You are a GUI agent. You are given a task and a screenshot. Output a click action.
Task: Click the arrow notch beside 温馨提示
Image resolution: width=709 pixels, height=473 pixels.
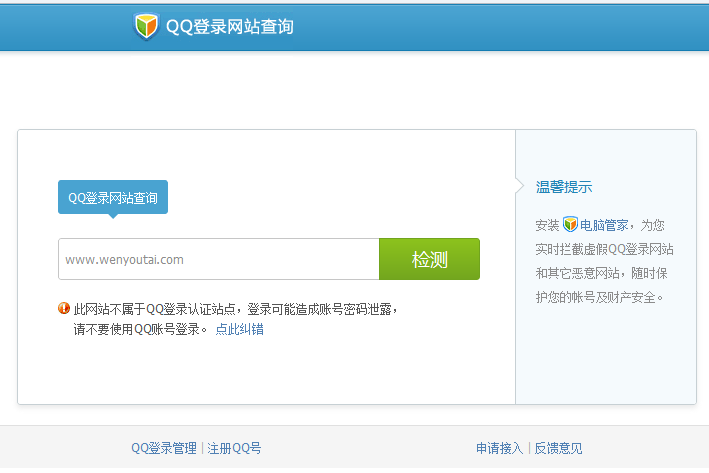click(x=518, y=186)
